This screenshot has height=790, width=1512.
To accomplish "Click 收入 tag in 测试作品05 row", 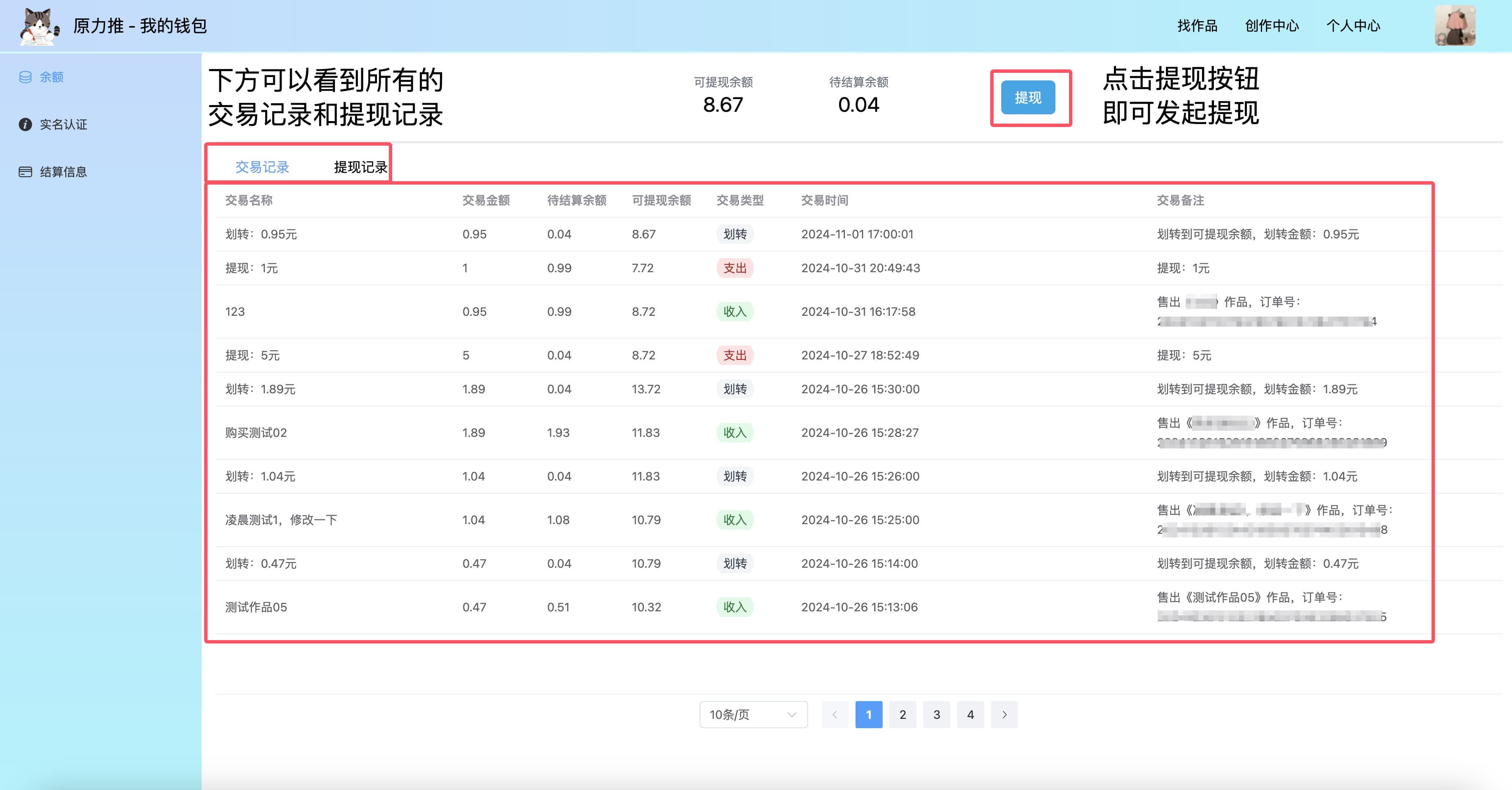I will pos(735,607).
